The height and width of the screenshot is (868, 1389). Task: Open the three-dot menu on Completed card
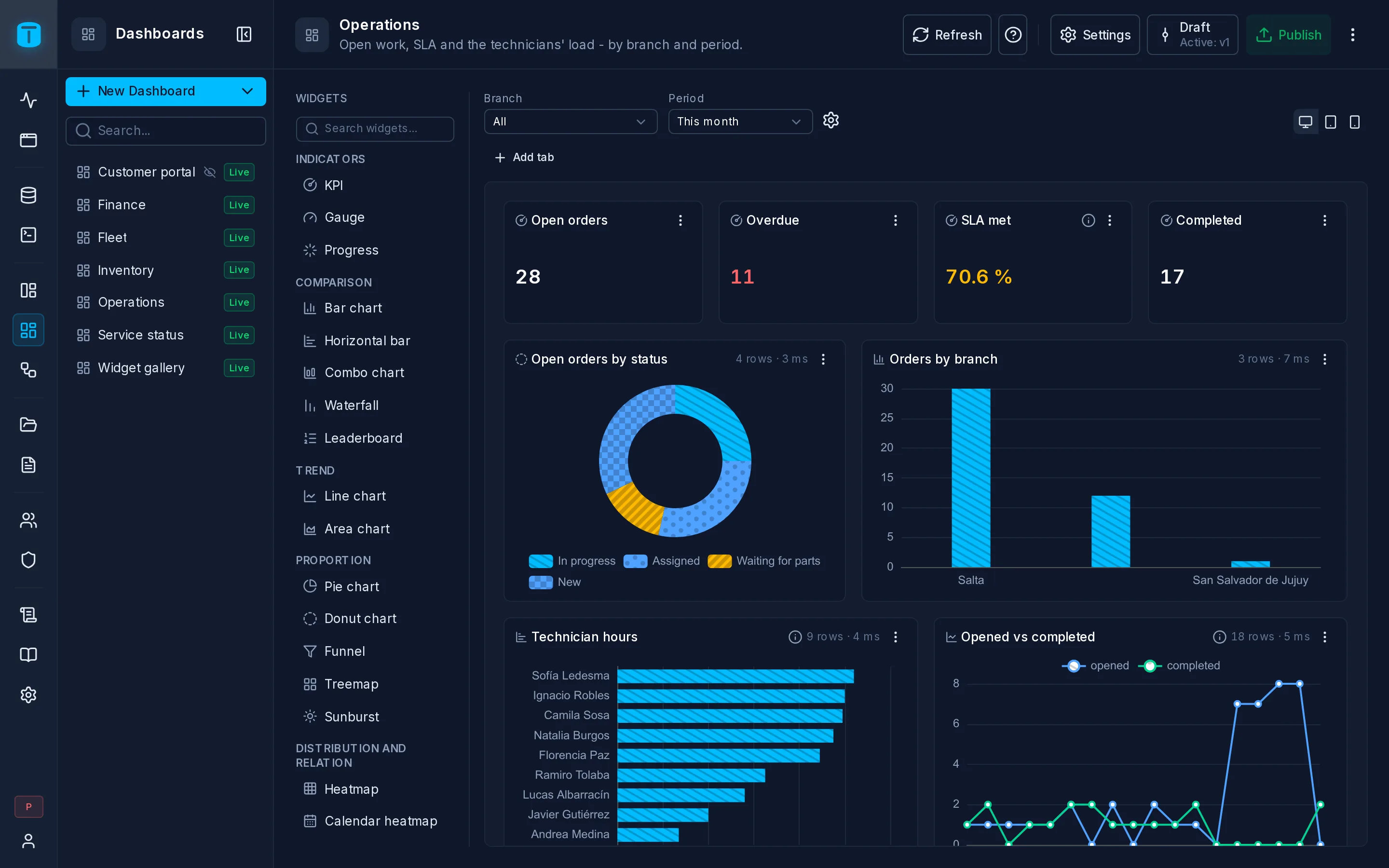pos(1325,220)
